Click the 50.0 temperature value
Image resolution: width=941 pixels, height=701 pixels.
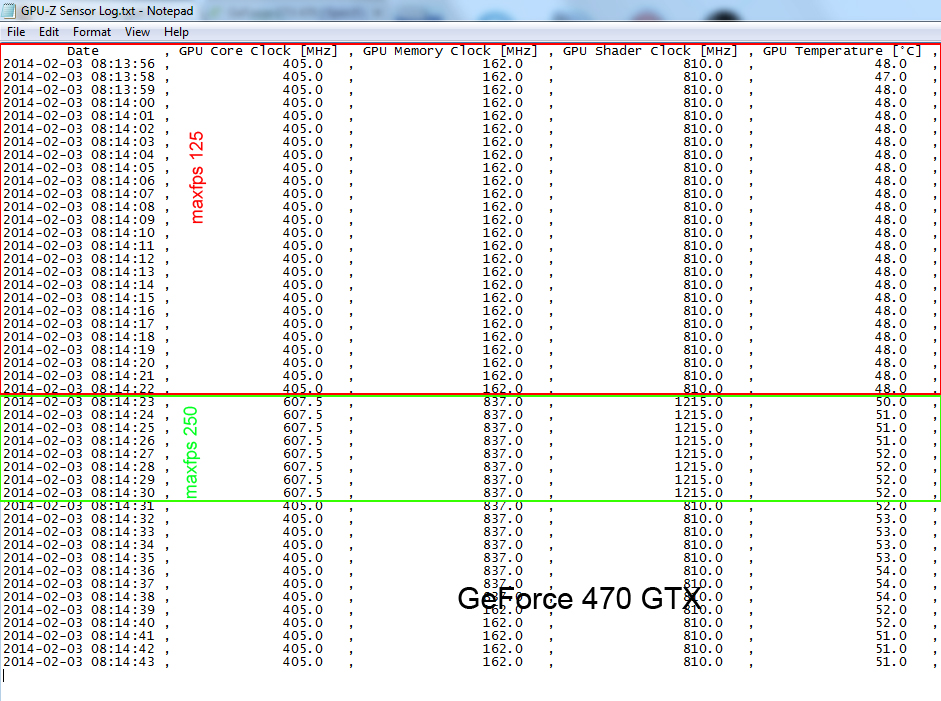[890, 401]
